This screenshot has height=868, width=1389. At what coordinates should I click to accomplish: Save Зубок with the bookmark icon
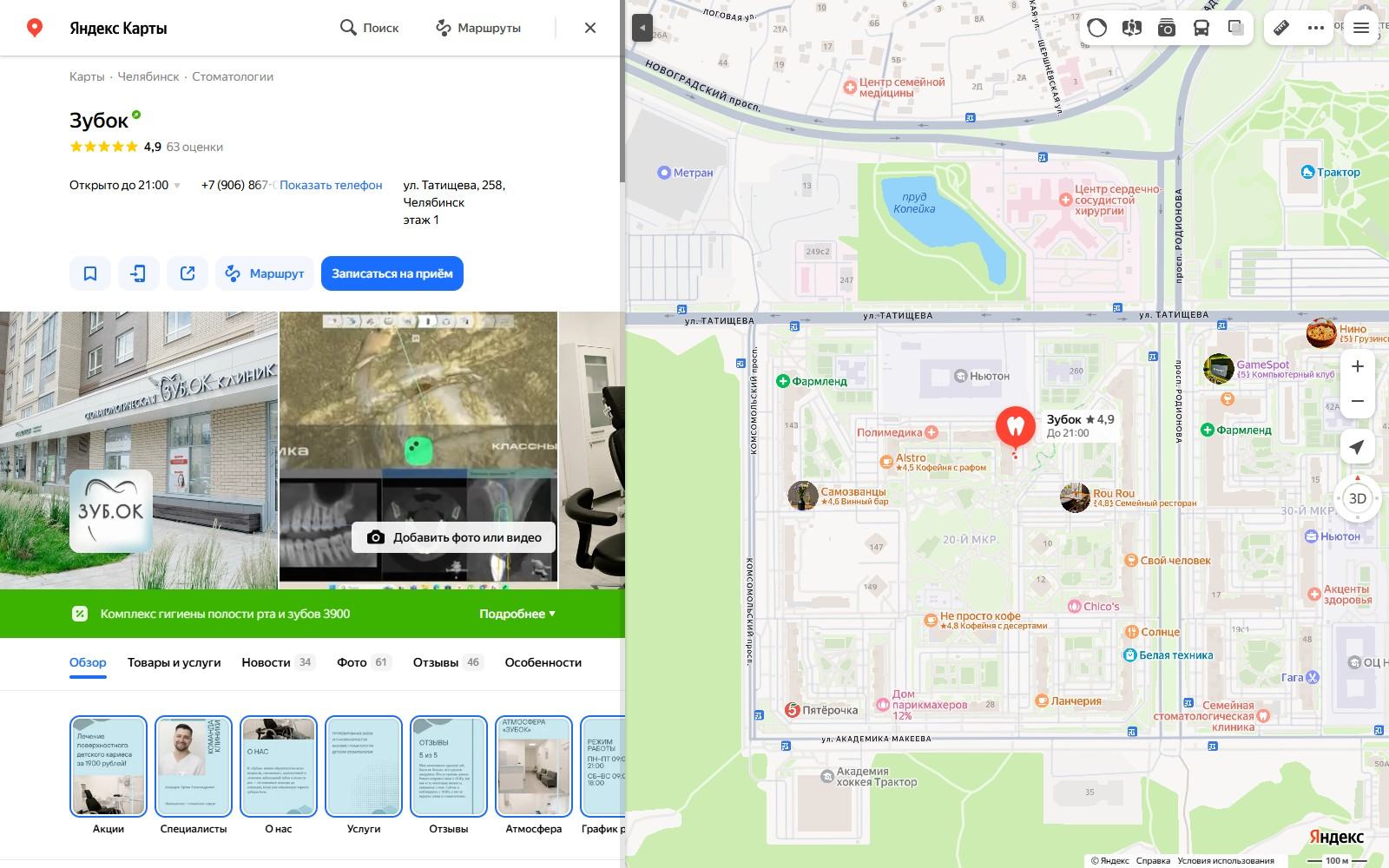tap(90, 273)
